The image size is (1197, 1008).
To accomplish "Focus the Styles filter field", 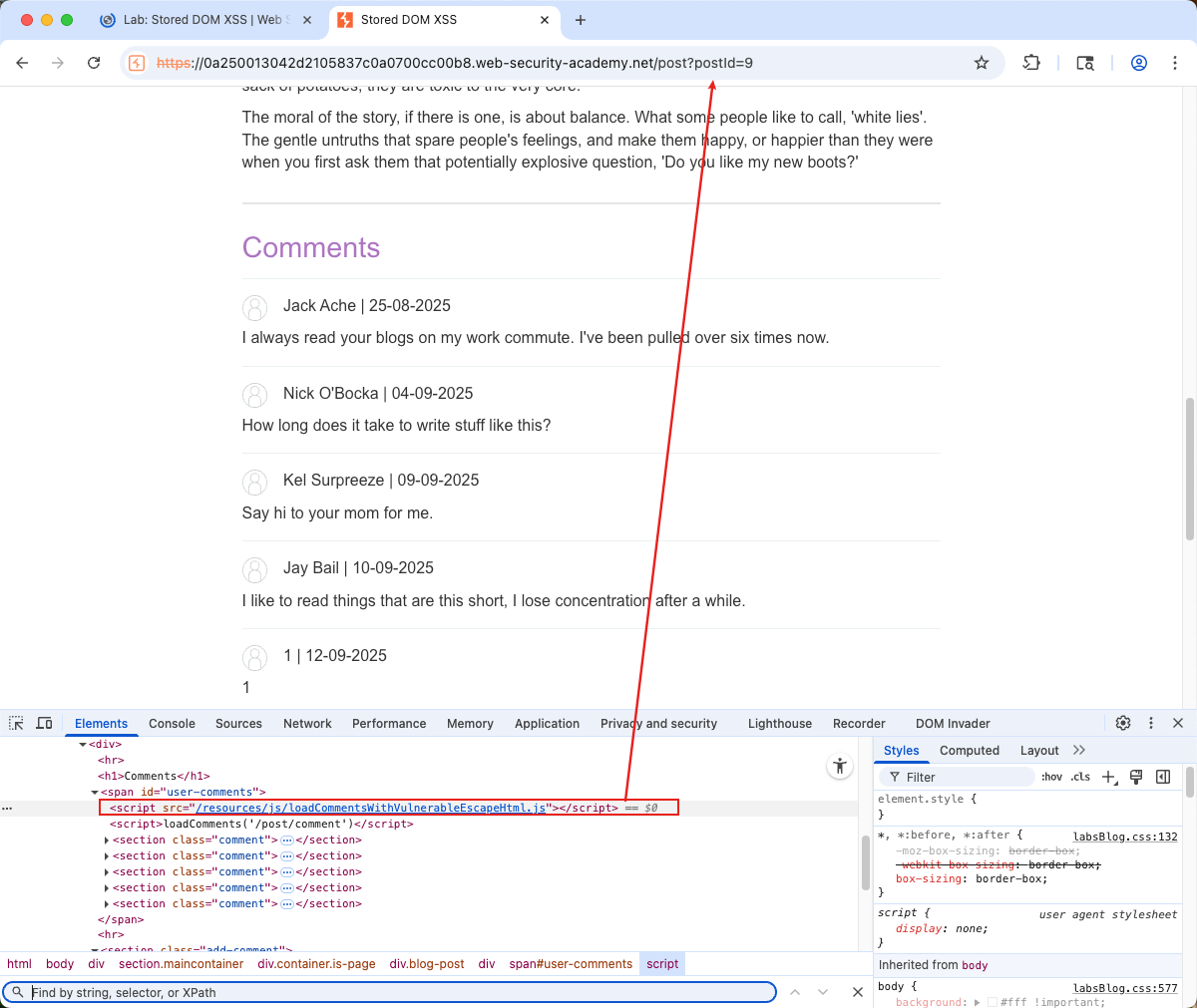I will click(958, 777).
